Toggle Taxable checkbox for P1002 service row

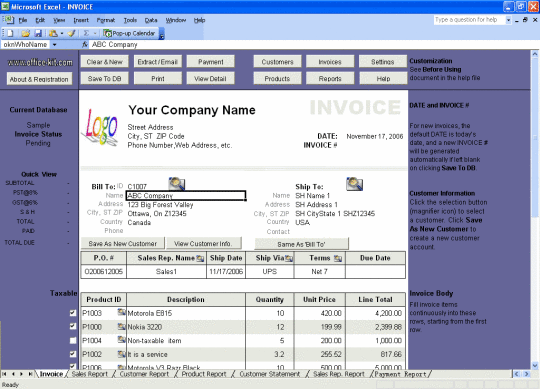pos(73,354)
